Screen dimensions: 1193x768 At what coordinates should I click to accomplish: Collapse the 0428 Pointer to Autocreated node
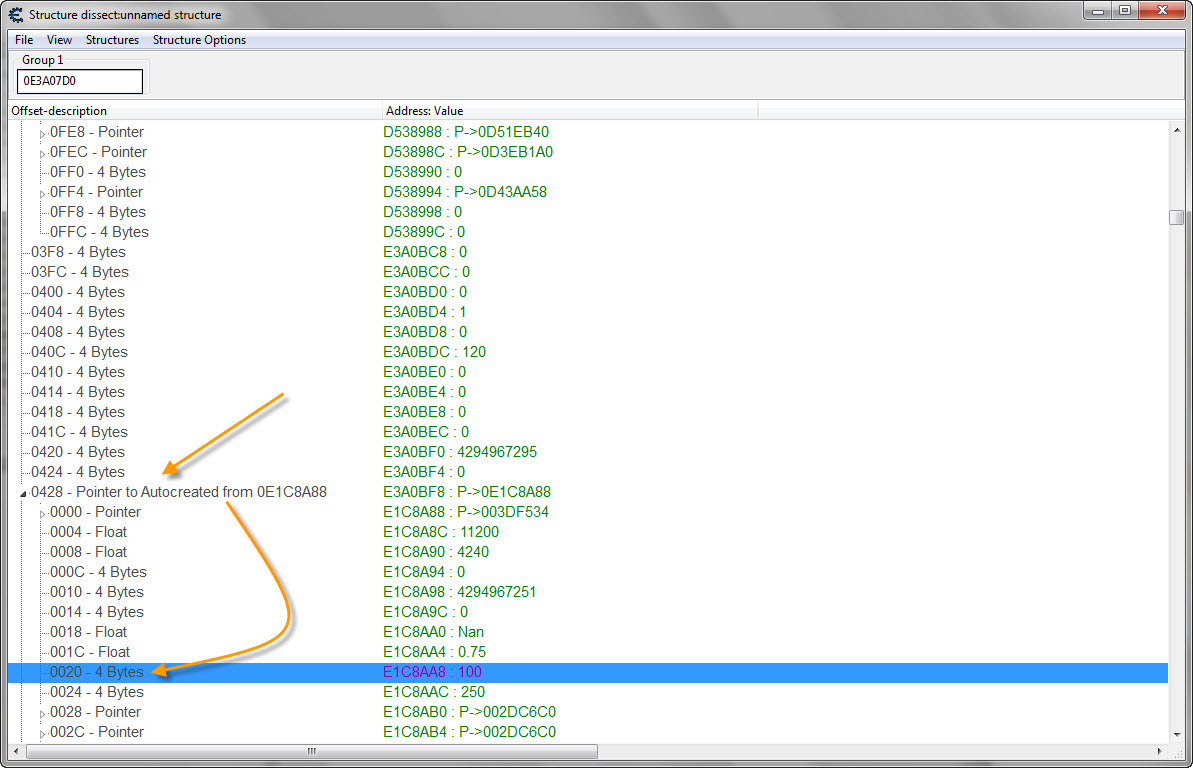click(24, 493)
